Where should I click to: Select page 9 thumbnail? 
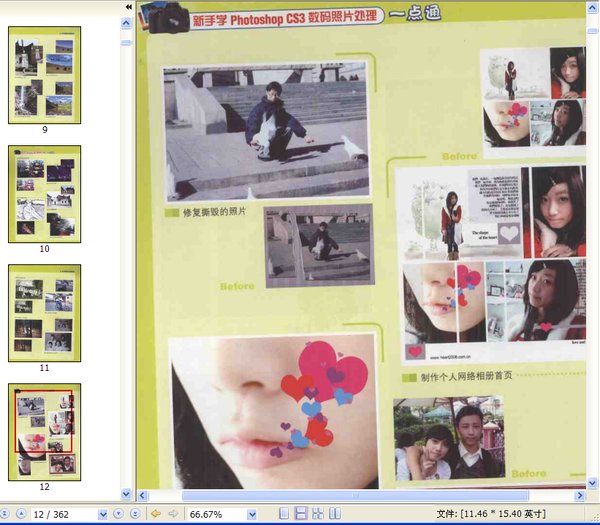click(45, 75)
